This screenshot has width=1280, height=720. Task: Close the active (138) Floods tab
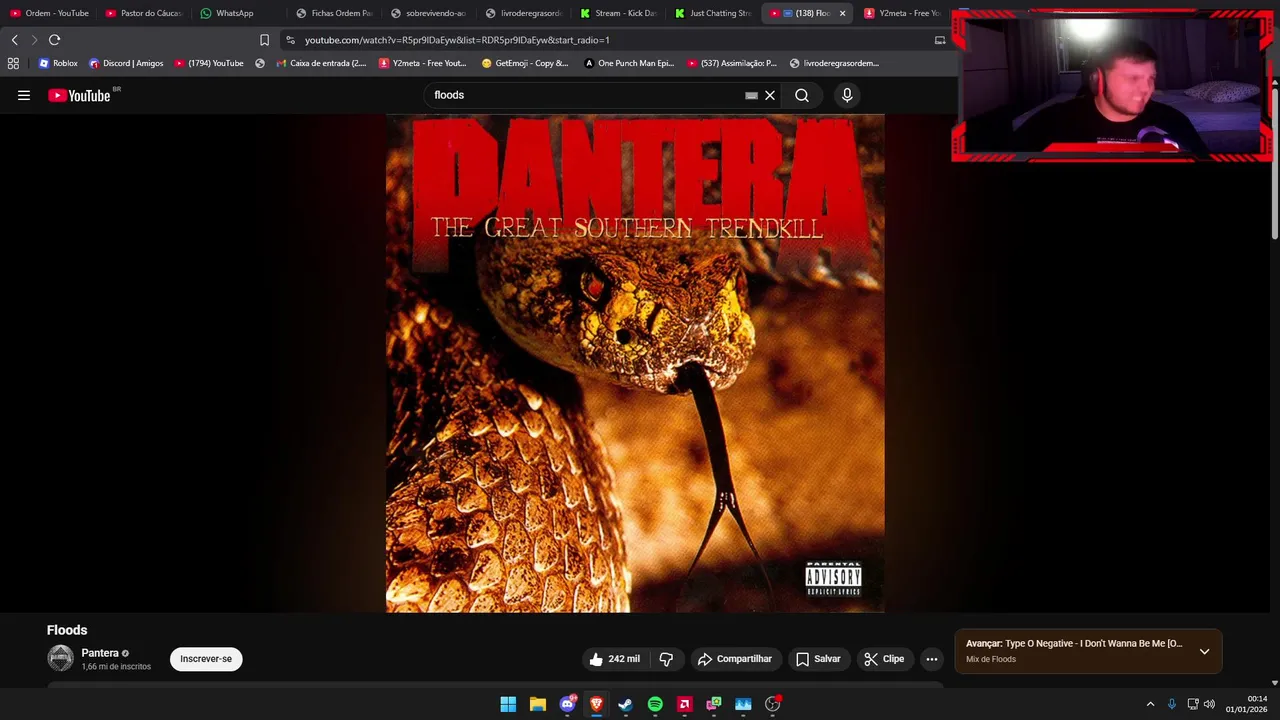[842, 13]
